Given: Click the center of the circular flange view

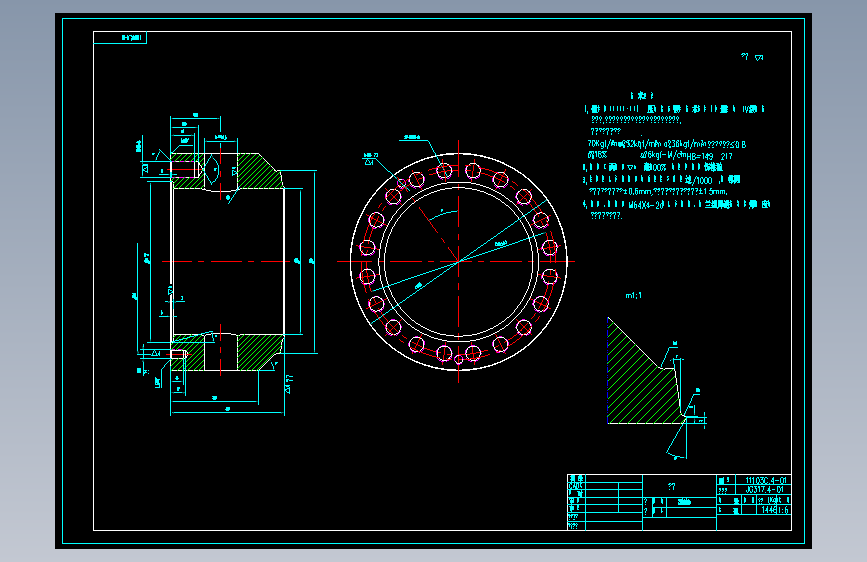Looking at the screenshot, I should (x=458, y=262).
